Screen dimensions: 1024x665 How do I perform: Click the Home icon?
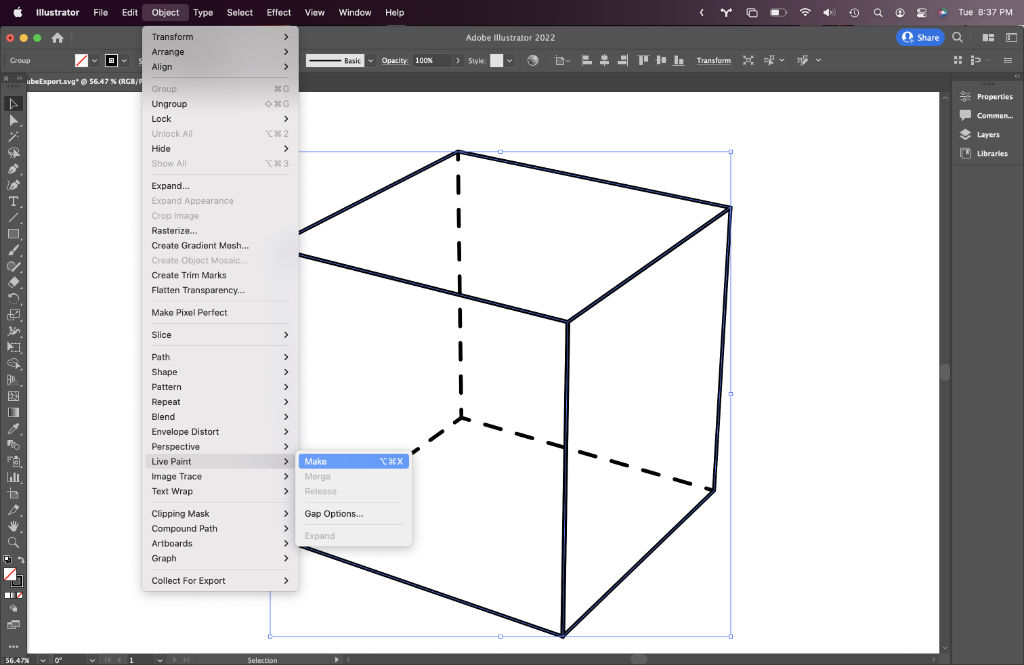point(57,38)
